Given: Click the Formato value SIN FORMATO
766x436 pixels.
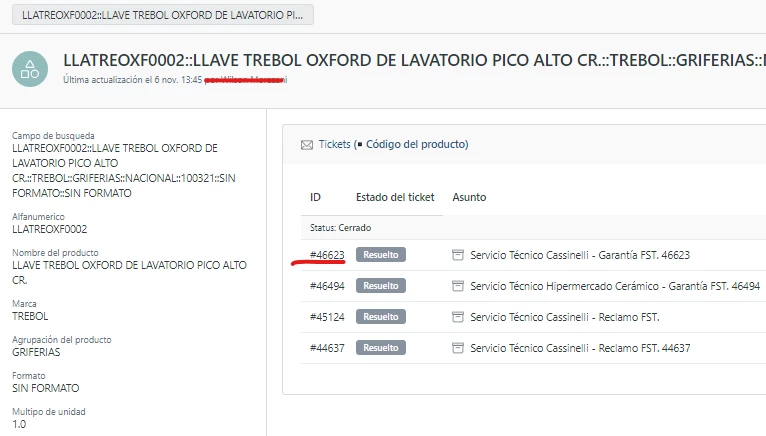Looking at the screenshot, I should [45, 388].
